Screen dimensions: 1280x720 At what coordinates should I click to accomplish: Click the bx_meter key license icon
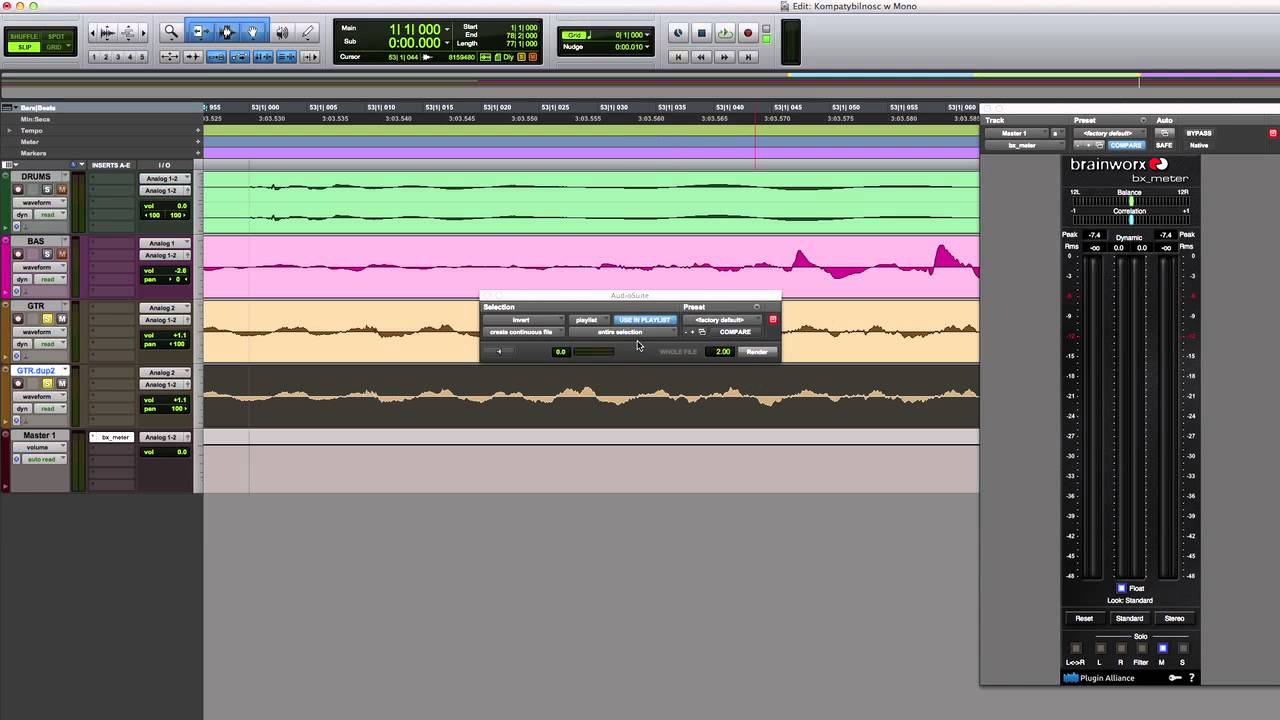pyautogui.click(x=1175, y=678)
